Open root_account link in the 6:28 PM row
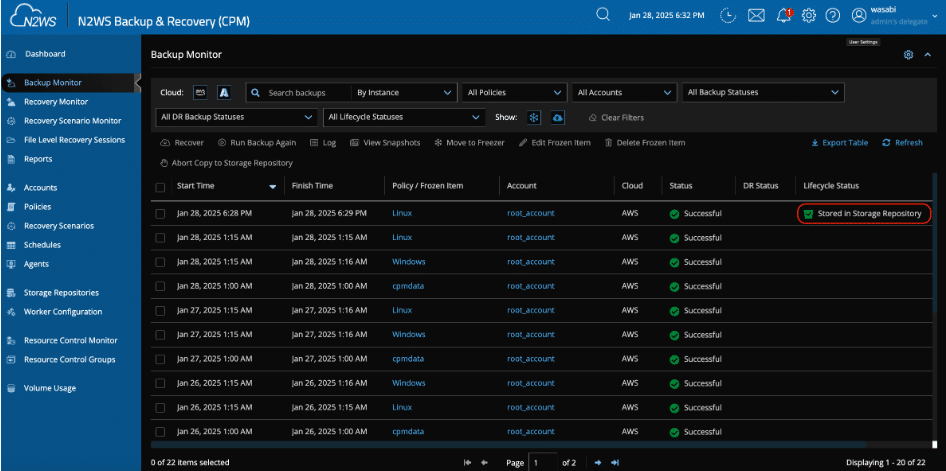Screen dimensions: 946x471 pos(530,213)
